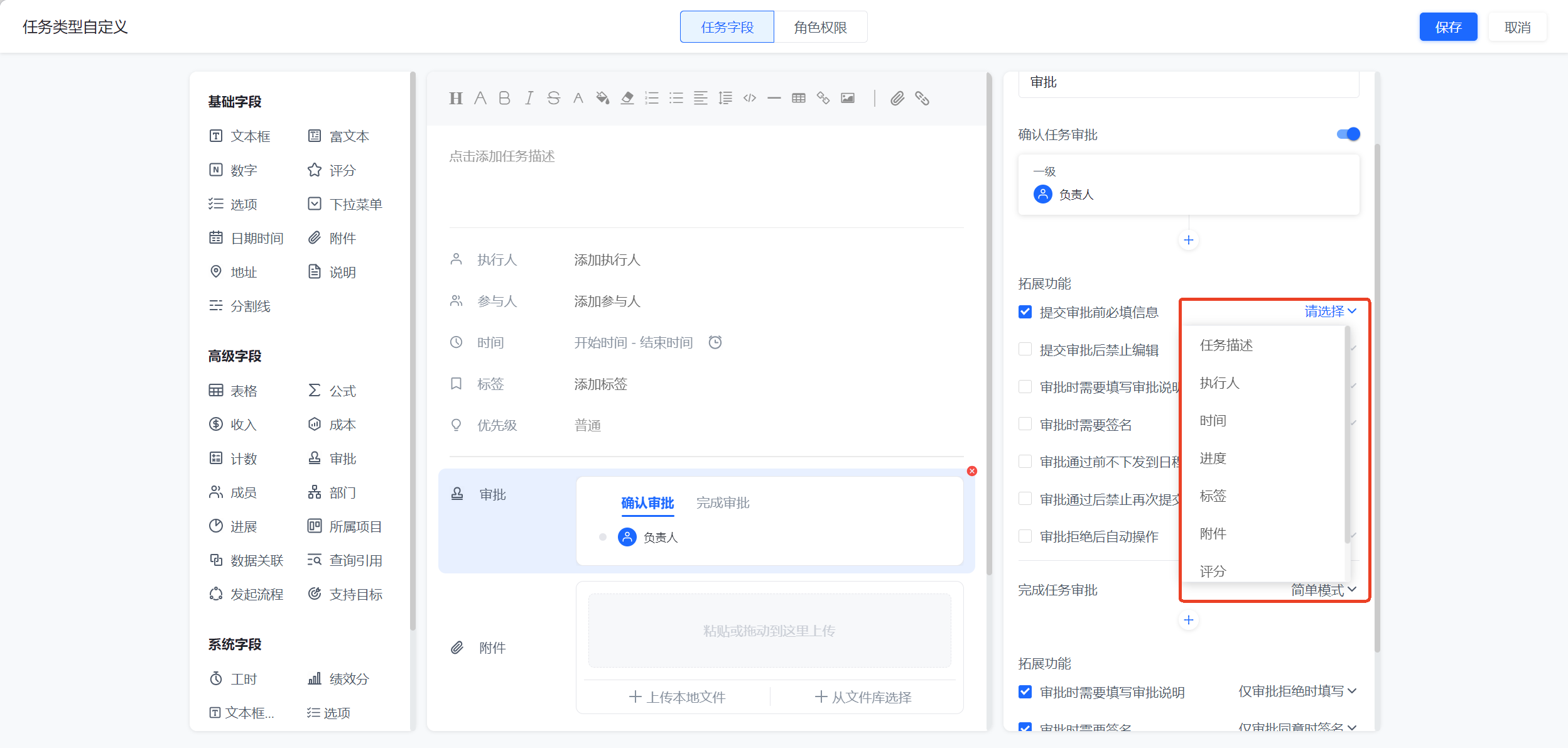Insert a table in the editor

799,98
